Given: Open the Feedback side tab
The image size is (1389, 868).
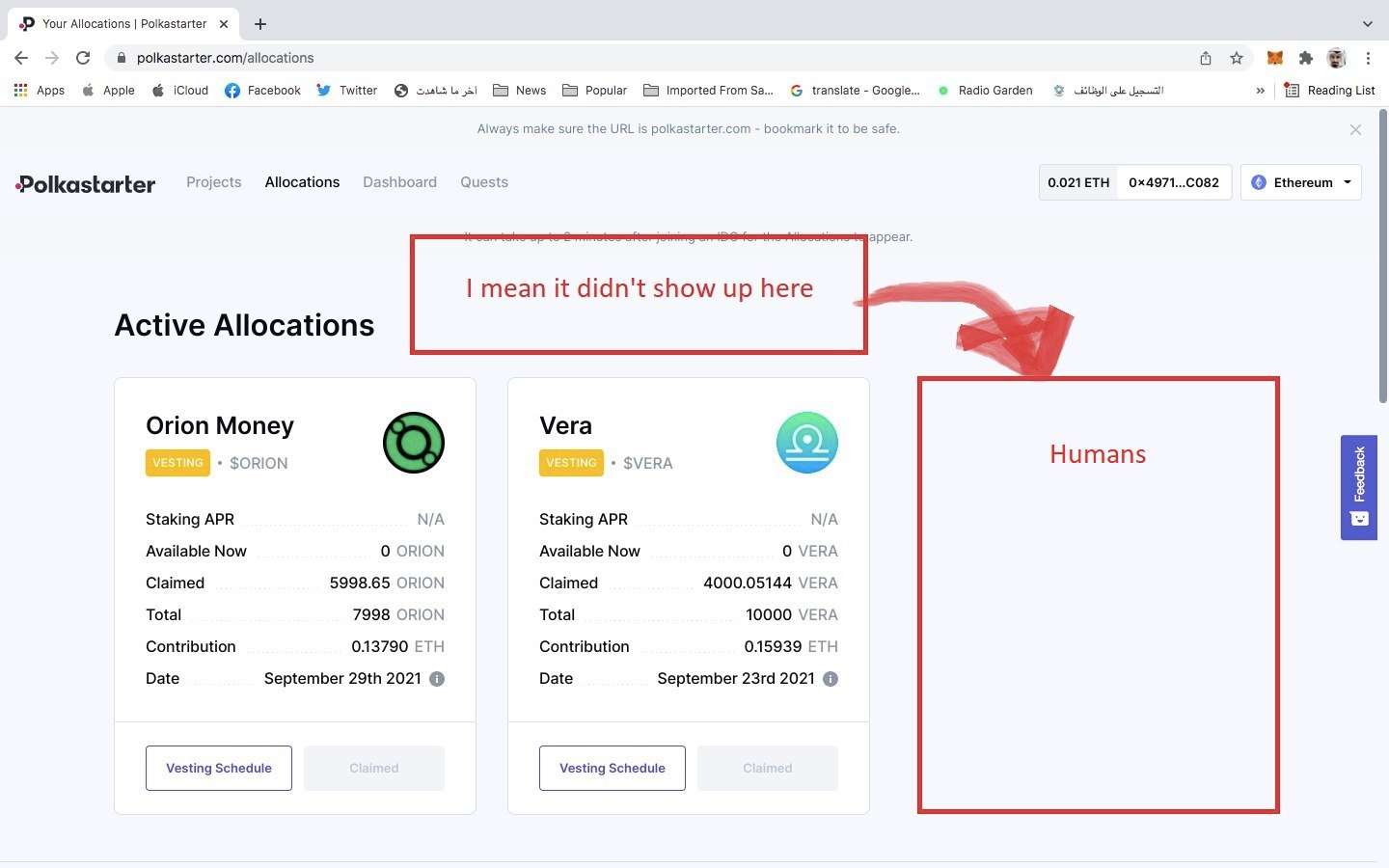Looking at the screenshot, I should (x=1359, y=487).
